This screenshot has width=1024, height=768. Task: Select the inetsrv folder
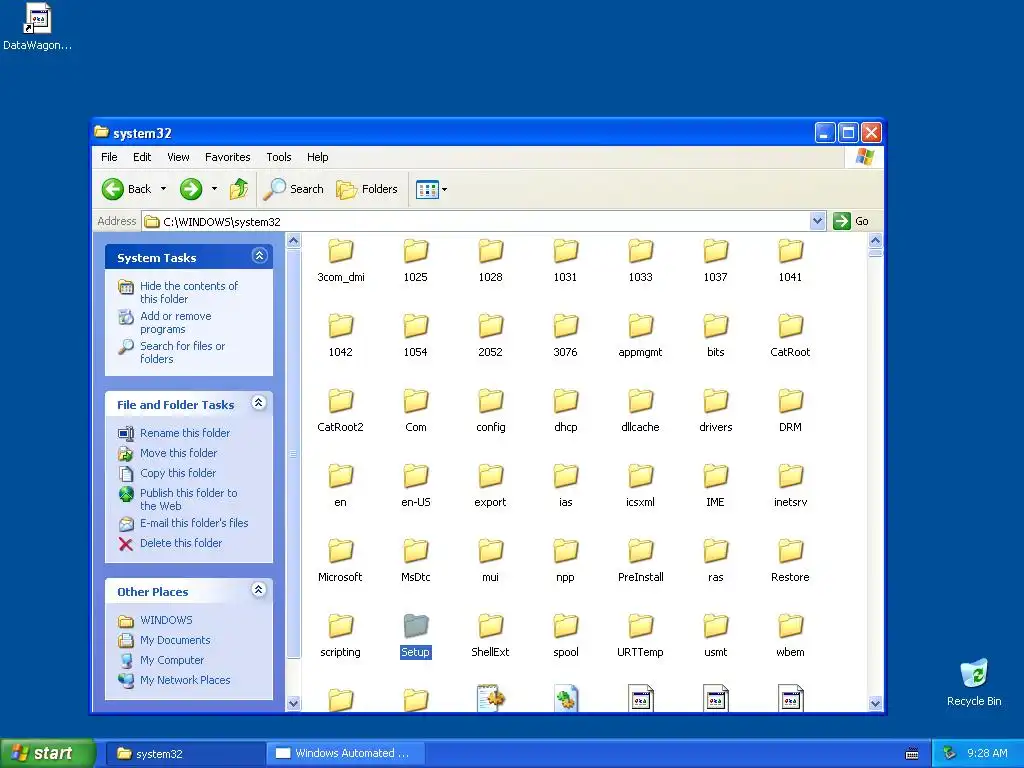pos(790,485)
